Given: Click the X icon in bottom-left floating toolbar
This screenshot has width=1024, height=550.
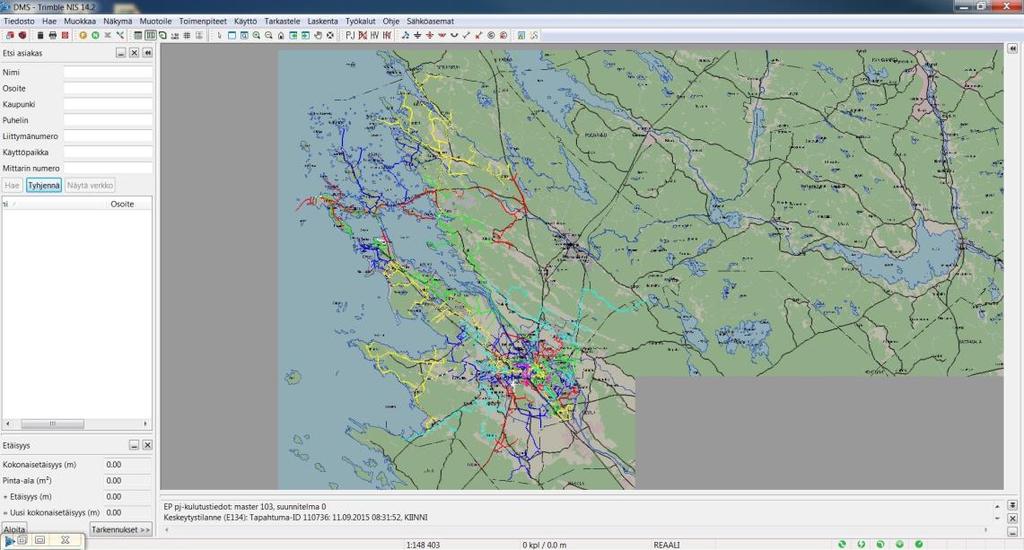Looking at the screenshot, I should [65, 540].
